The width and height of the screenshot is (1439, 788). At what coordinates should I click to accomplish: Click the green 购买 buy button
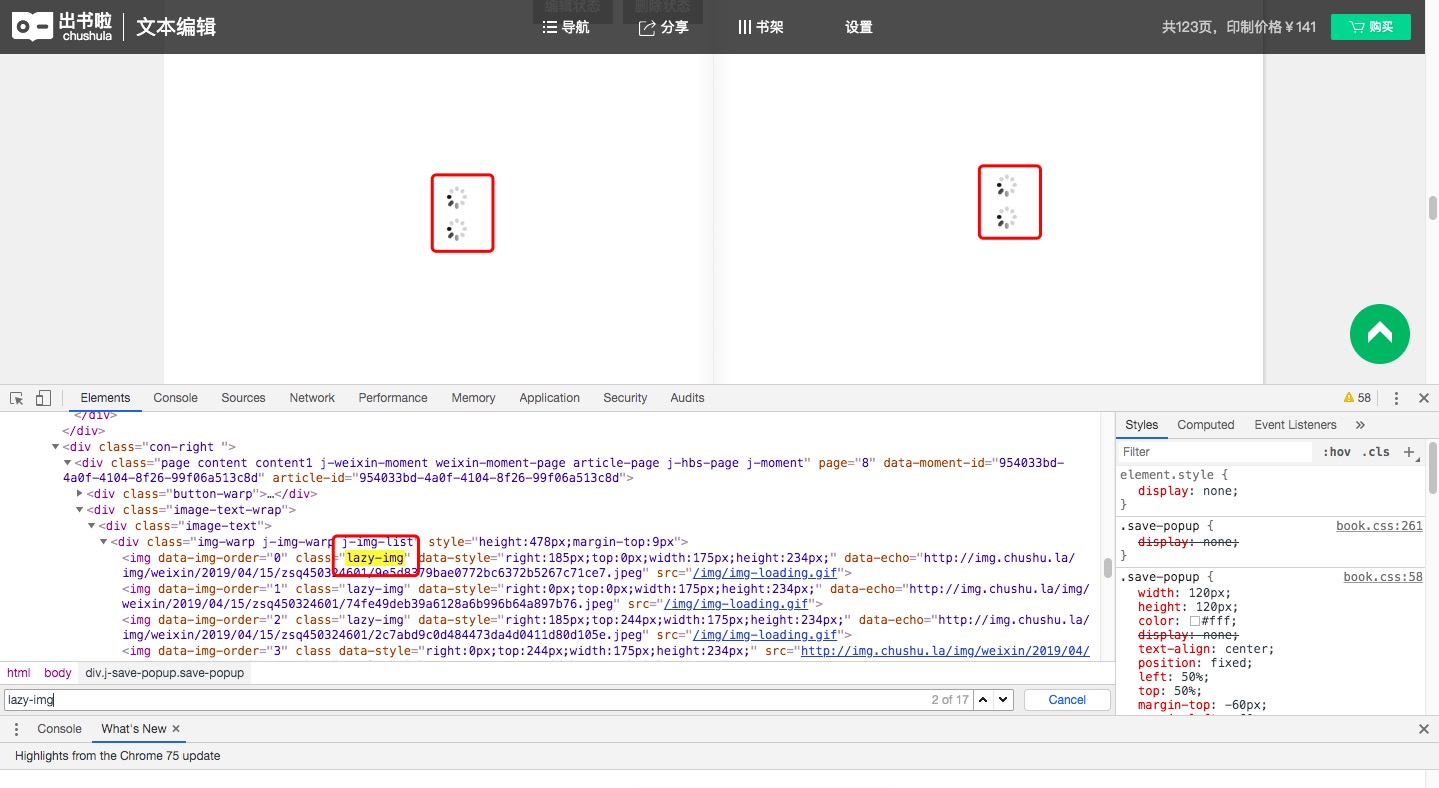point(1370,27)
